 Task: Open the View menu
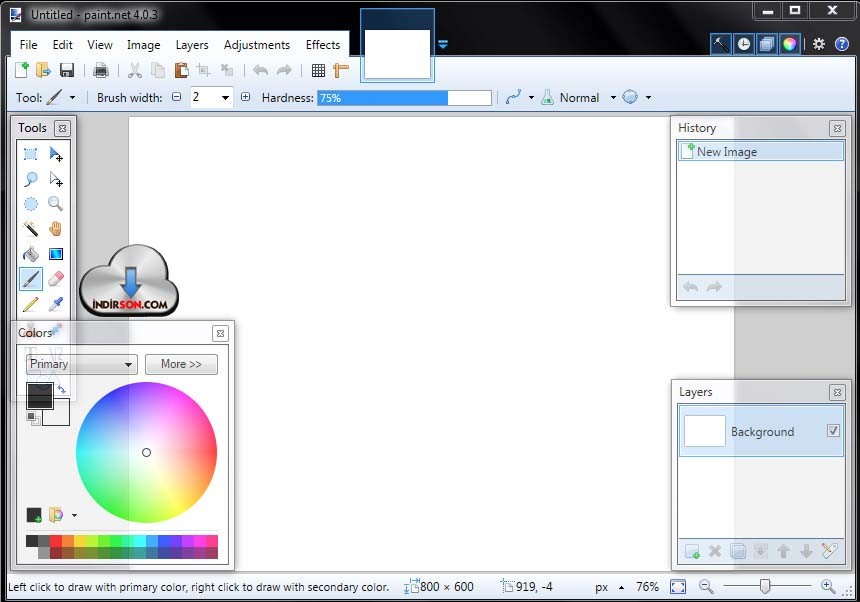100,45
